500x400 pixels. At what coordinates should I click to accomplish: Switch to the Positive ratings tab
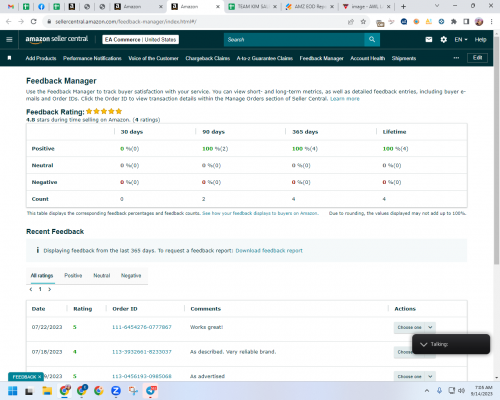click(73, 275)
